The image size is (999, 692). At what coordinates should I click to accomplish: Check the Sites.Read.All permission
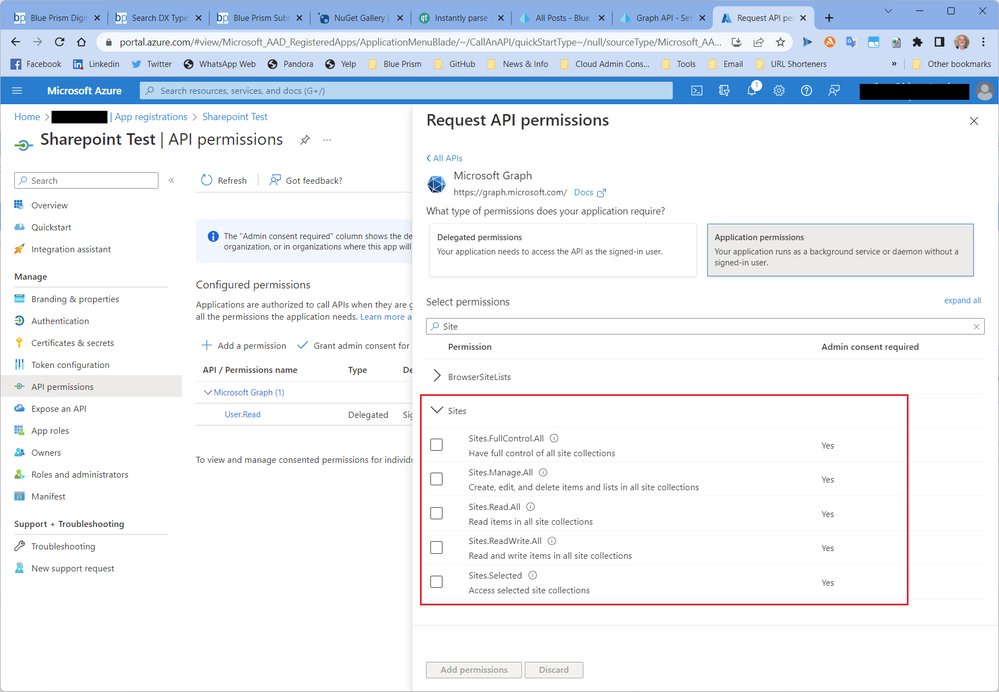(436, 514)
